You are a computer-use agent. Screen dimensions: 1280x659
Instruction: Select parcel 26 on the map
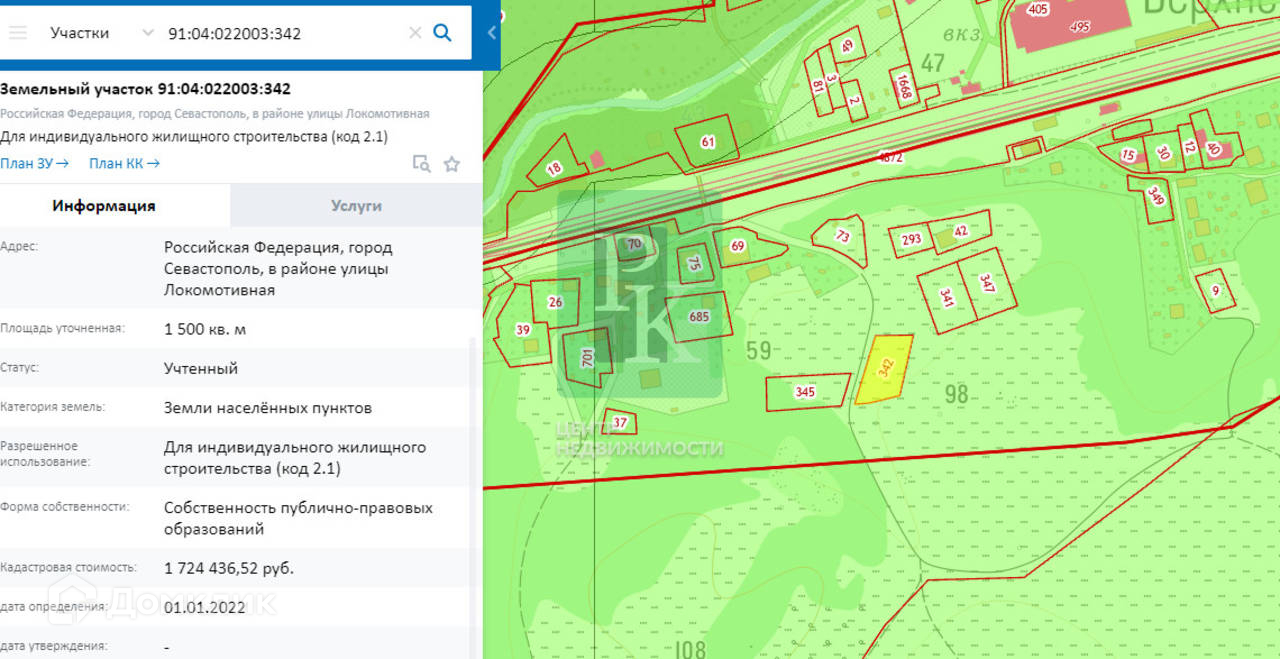coord(555,302)
